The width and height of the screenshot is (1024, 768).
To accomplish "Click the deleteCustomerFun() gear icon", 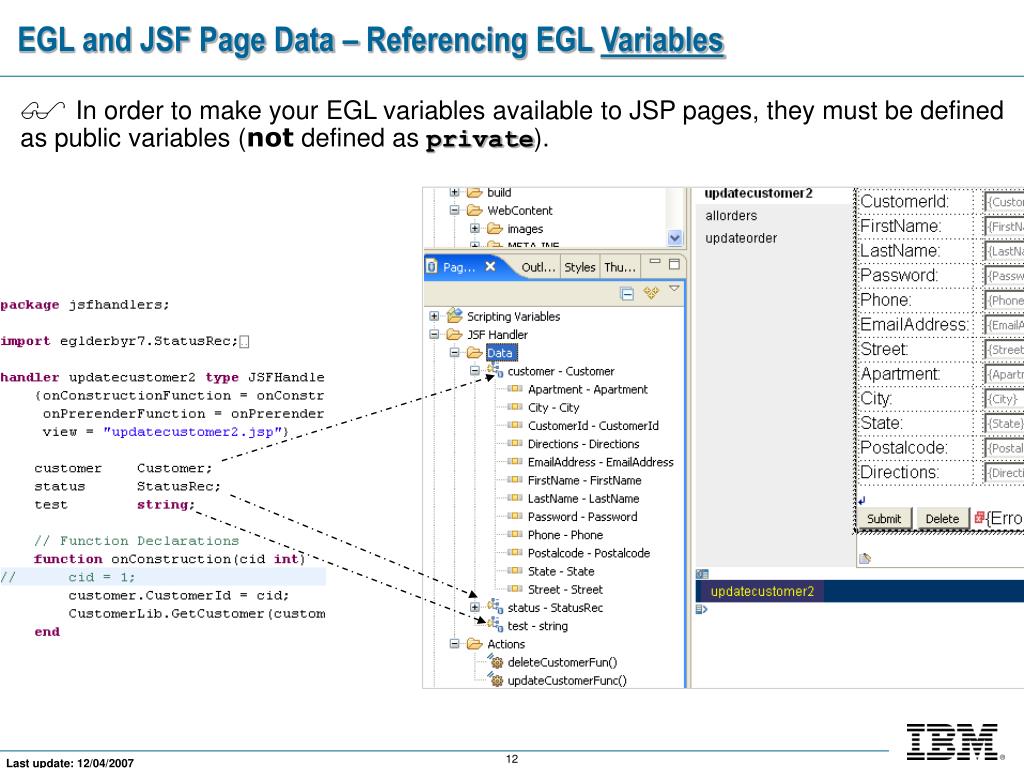I will coord(496,662).
